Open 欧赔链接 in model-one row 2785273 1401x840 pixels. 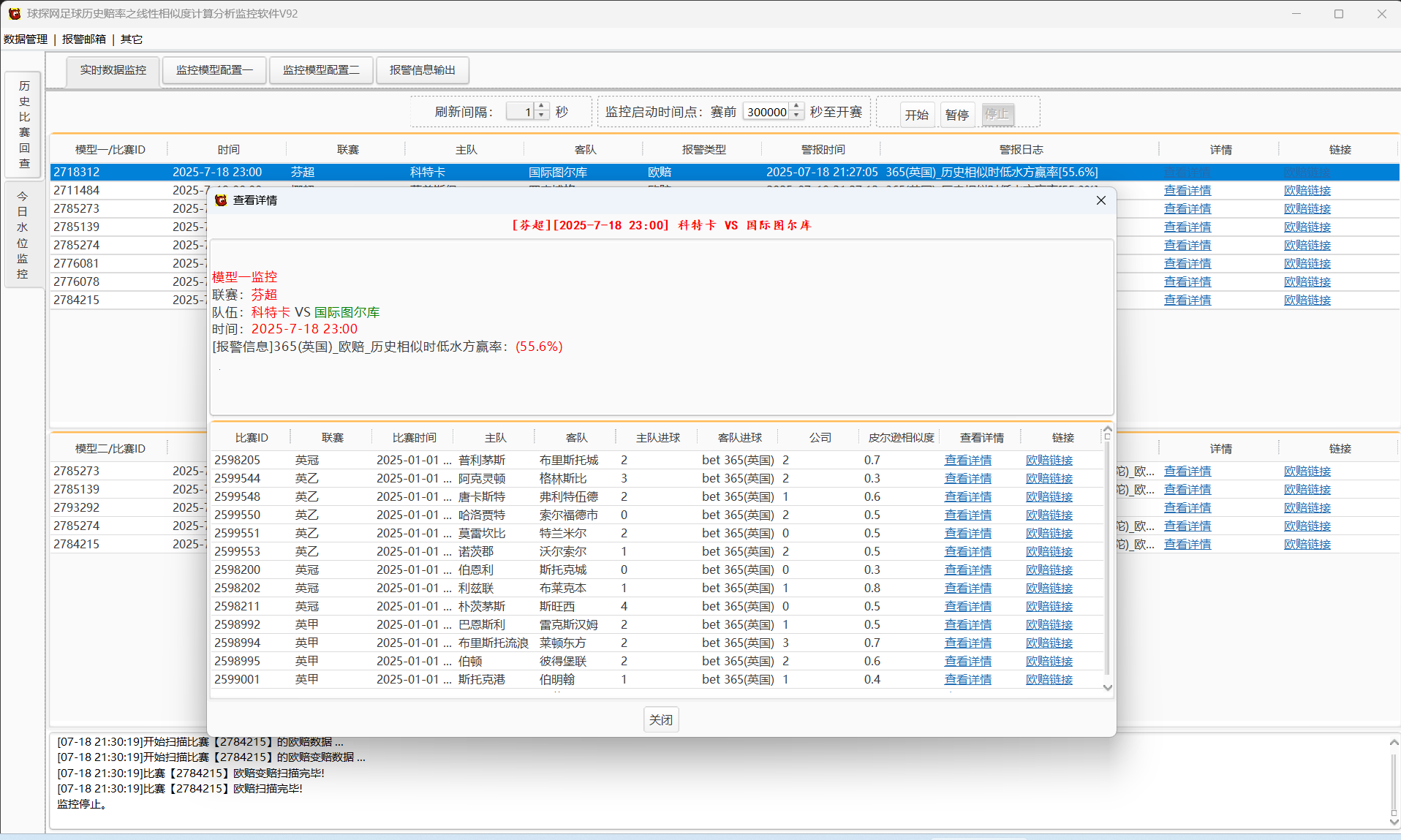pyautogui.click(x=1307, y=209)
